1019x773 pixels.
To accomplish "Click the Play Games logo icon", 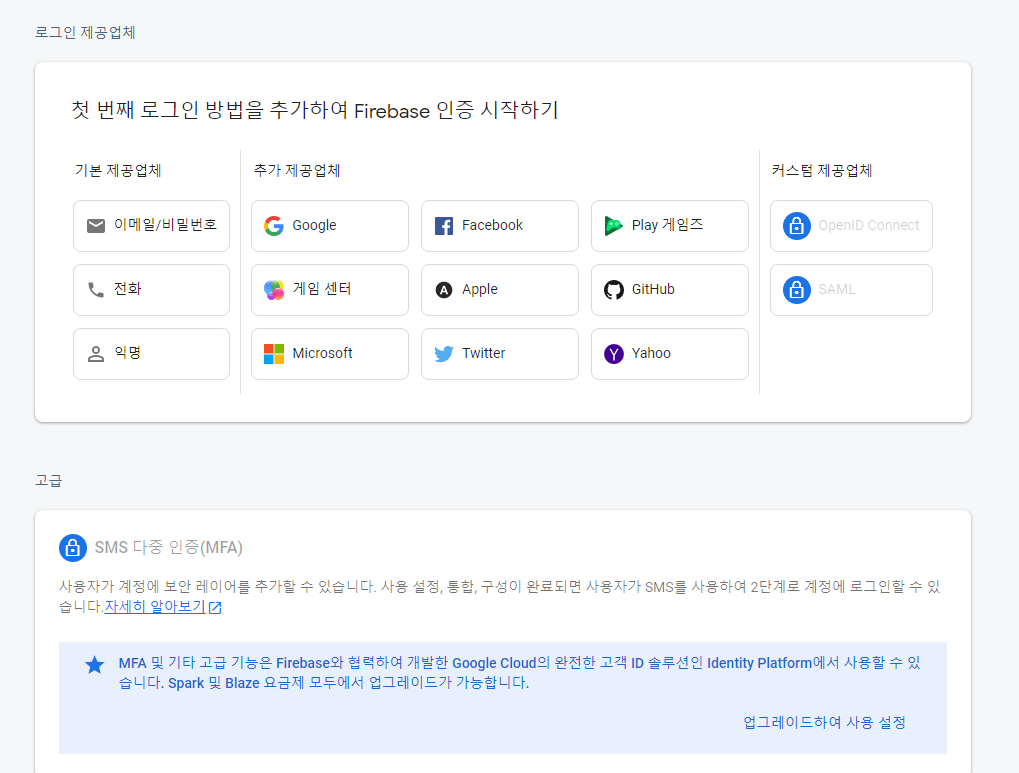I will (x=613, y=226).
